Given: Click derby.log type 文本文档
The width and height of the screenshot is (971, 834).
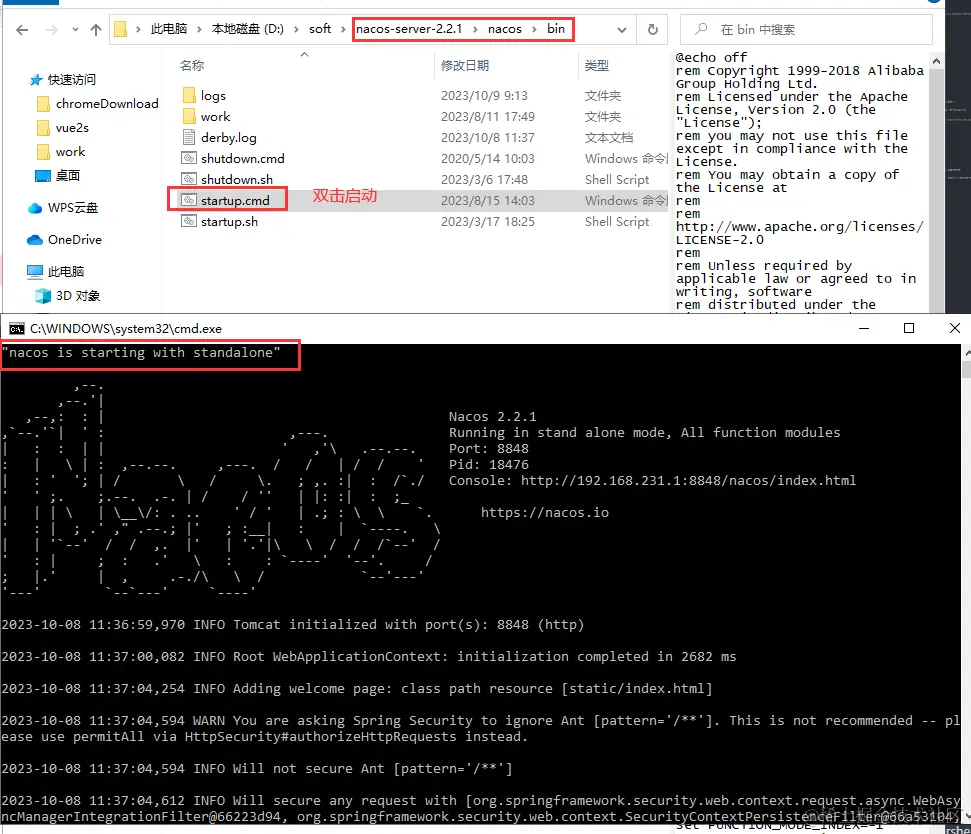Looking at the screenshot, I should tap(609, 137).
